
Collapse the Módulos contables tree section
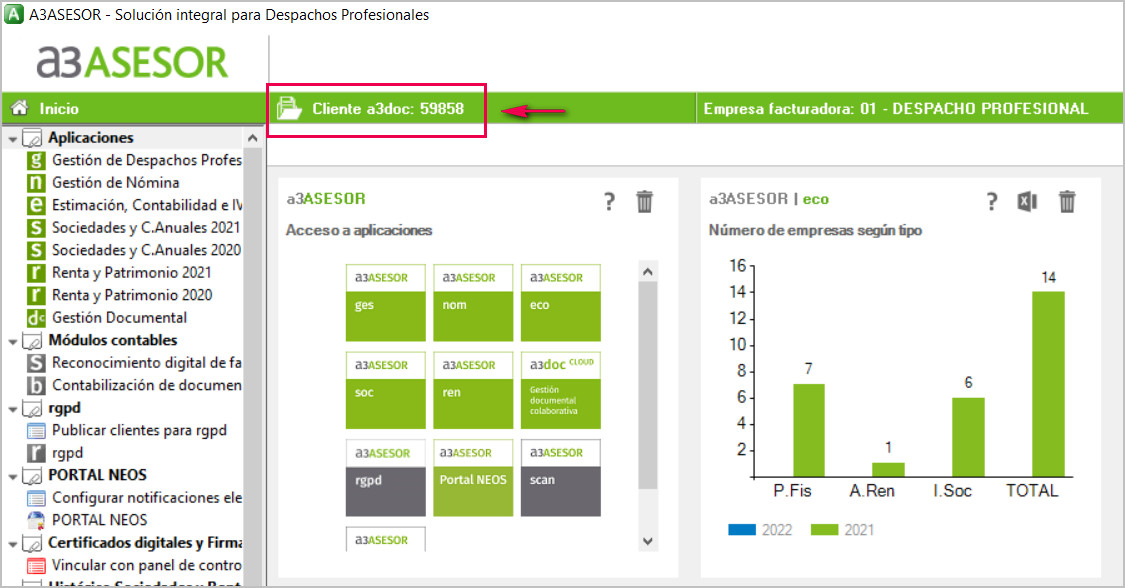tap(13, 341)
